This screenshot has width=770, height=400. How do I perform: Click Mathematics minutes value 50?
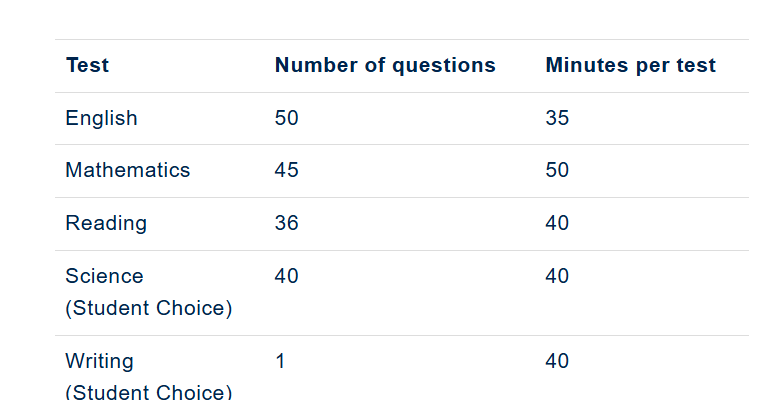click(x=557, y=170)
